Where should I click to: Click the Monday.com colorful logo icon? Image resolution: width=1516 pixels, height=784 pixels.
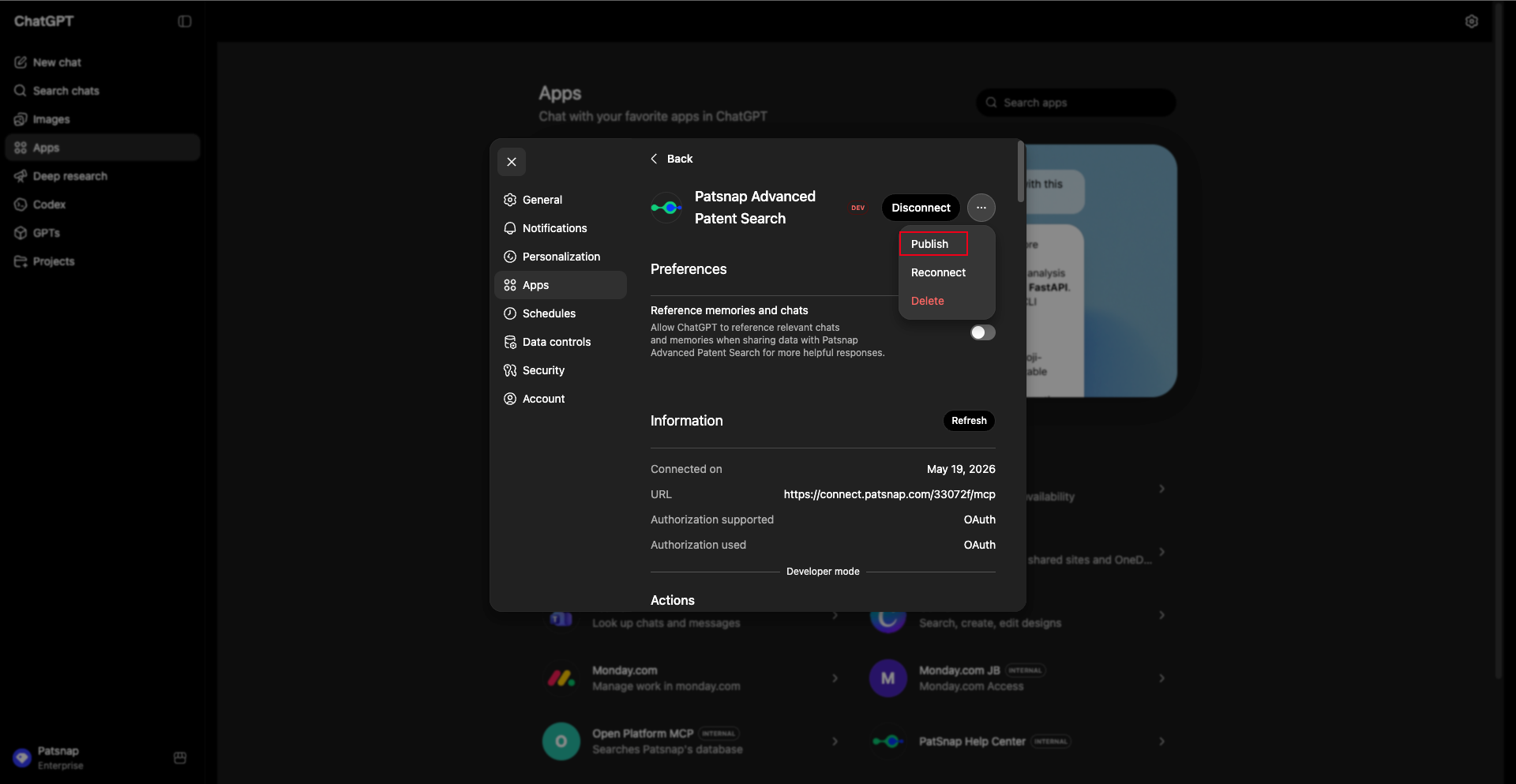(561, 678)
